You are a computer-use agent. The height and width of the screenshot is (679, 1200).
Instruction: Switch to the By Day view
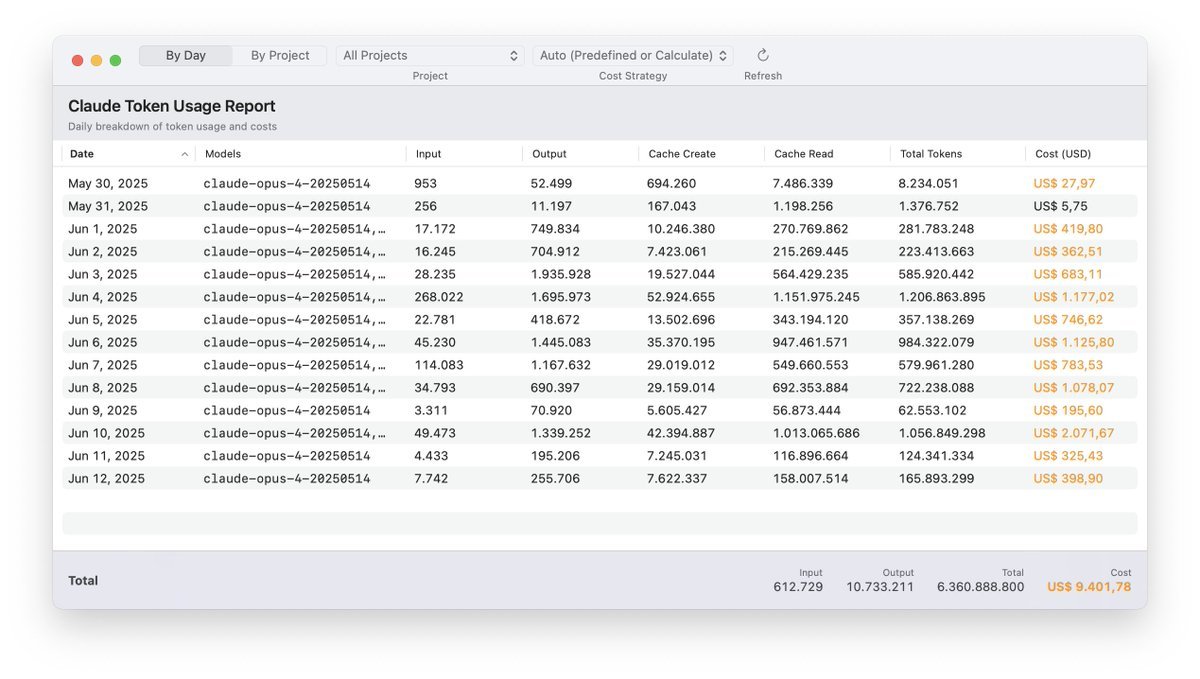point(186,55)
